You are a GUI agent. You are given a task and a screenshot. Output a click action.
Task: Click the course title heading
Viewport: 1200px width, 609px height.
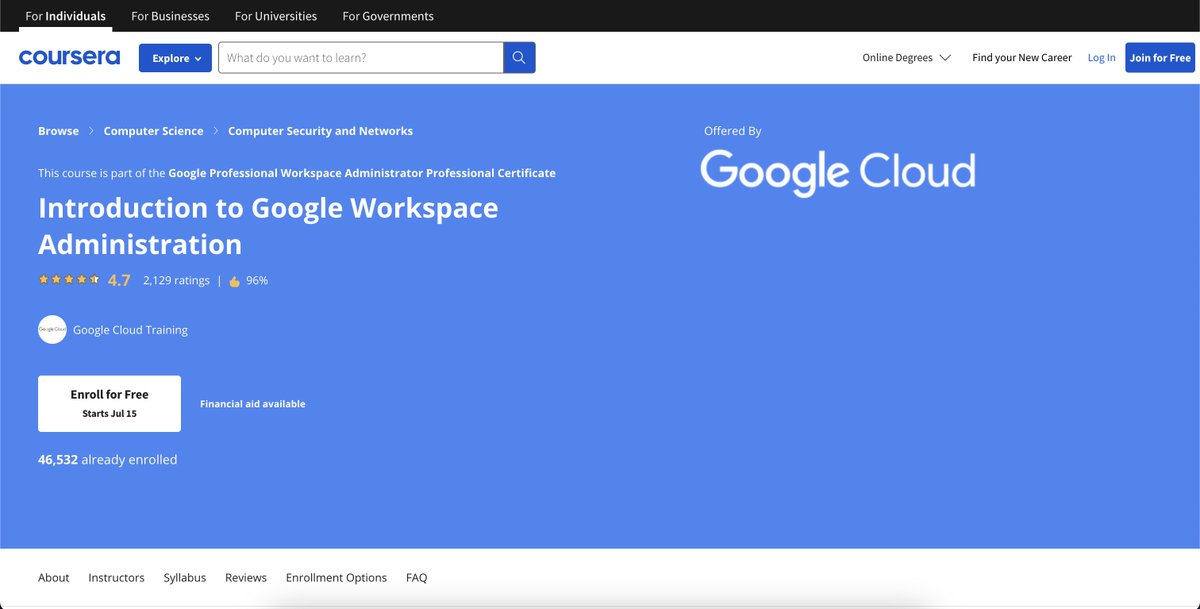(x=268, y=226)
